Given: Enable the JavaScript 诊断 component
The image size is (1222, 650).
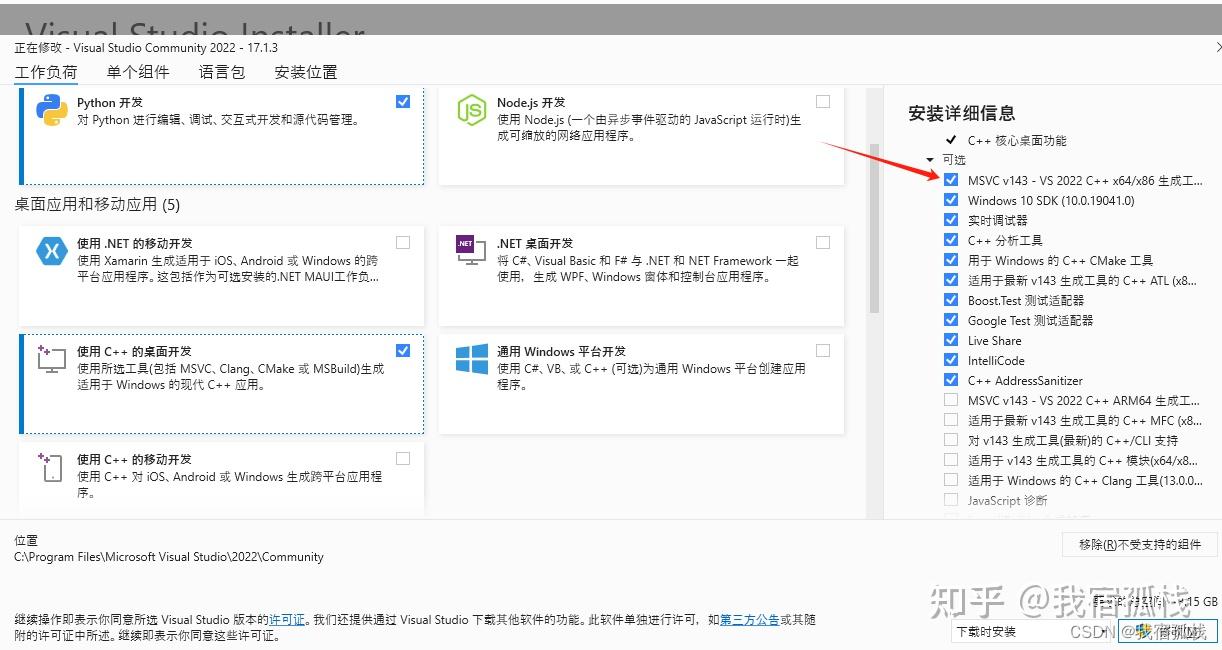Looking at the screenshot, I should [x=951, y=500].
